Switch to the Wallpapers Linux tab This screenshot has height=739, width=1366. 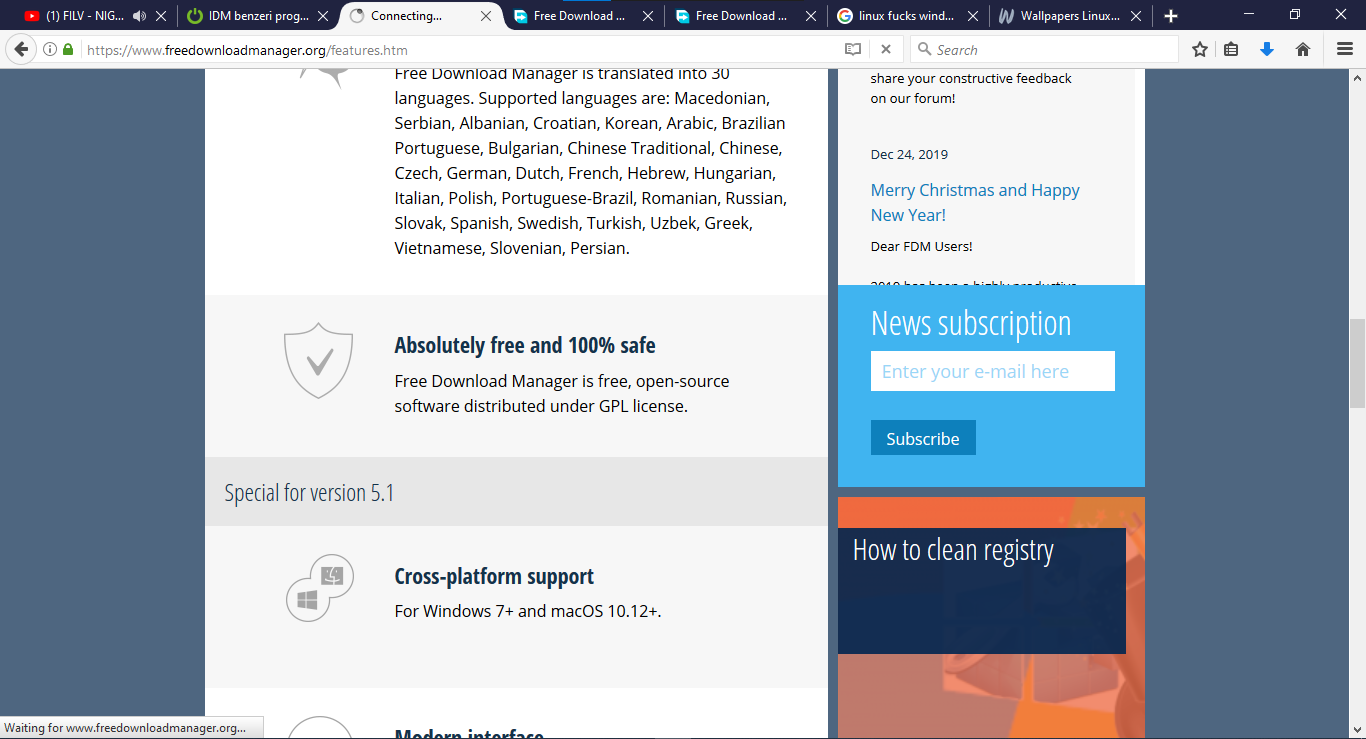click(1070, 16)
